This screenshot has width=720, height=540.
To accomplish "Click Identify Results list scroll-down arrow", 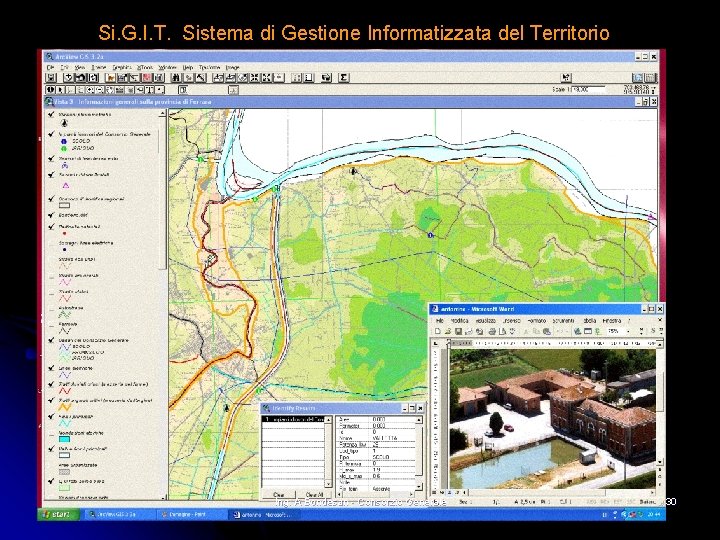I will (328, 484).
